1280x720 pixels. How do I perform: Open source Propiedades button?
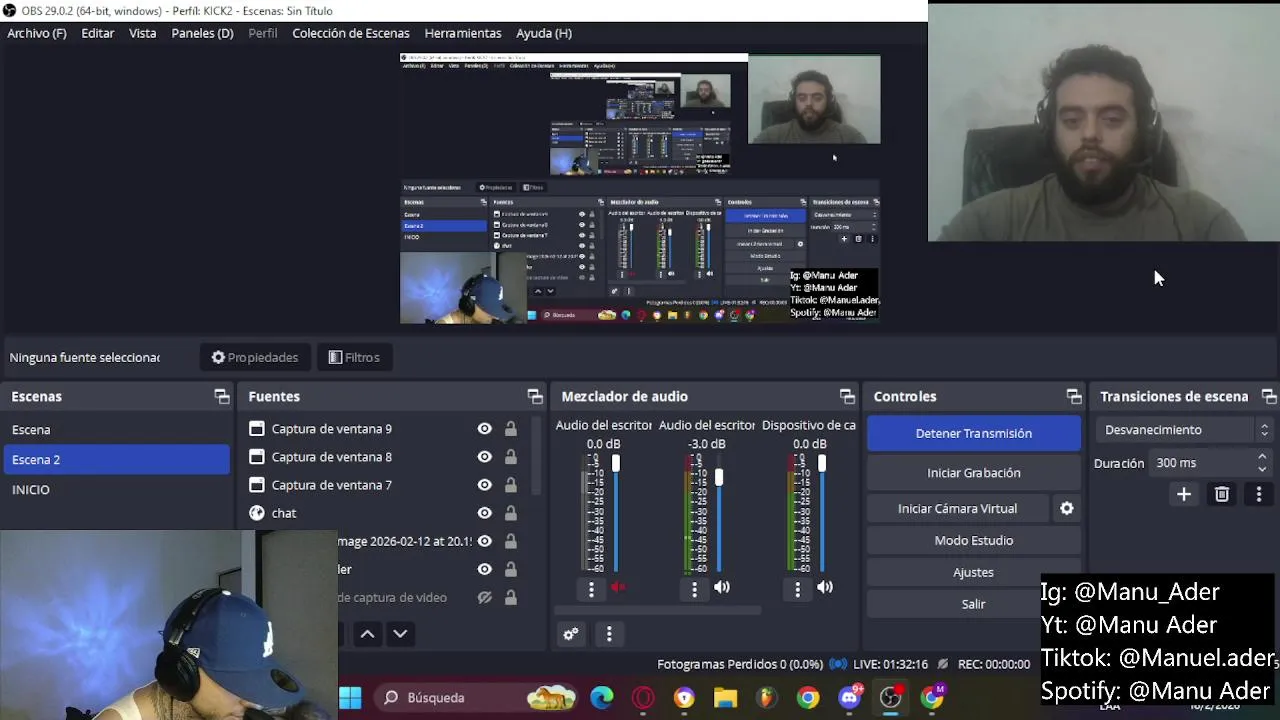[x=255, y=357]
